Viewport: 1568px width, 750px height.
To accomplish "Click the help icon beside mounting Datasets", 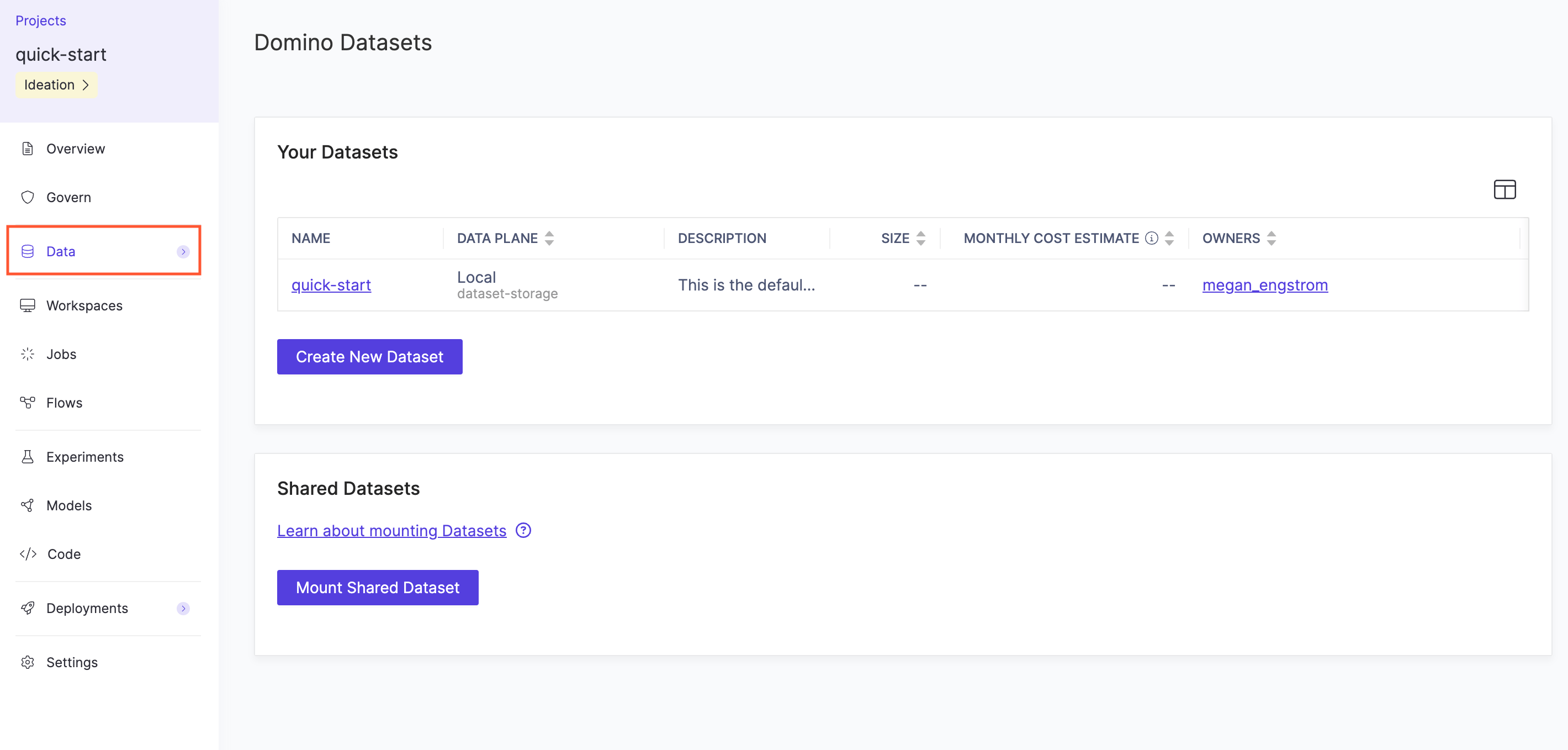I will (x=523, y=530).
